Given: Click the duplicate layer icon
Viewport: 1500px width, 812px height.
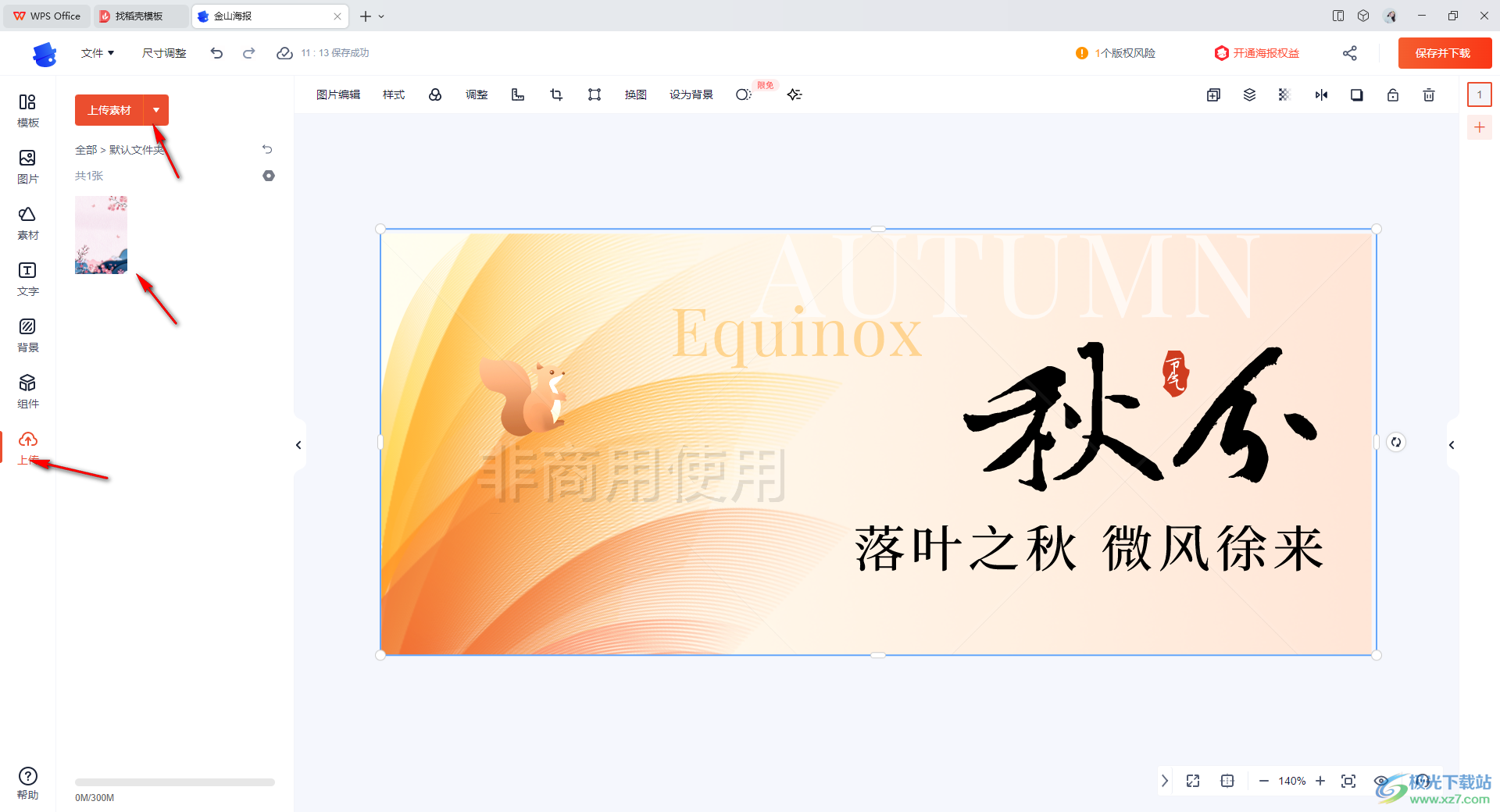Looking at the screenshot, I should (x=1213, y=94).
